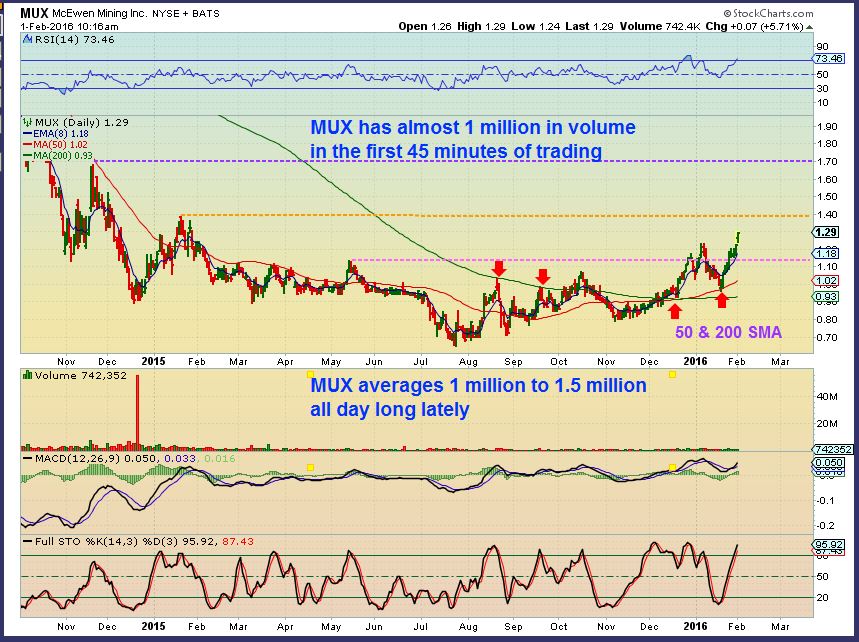Select the yellow marker in the MACD panel near May

tap(311, 467)
